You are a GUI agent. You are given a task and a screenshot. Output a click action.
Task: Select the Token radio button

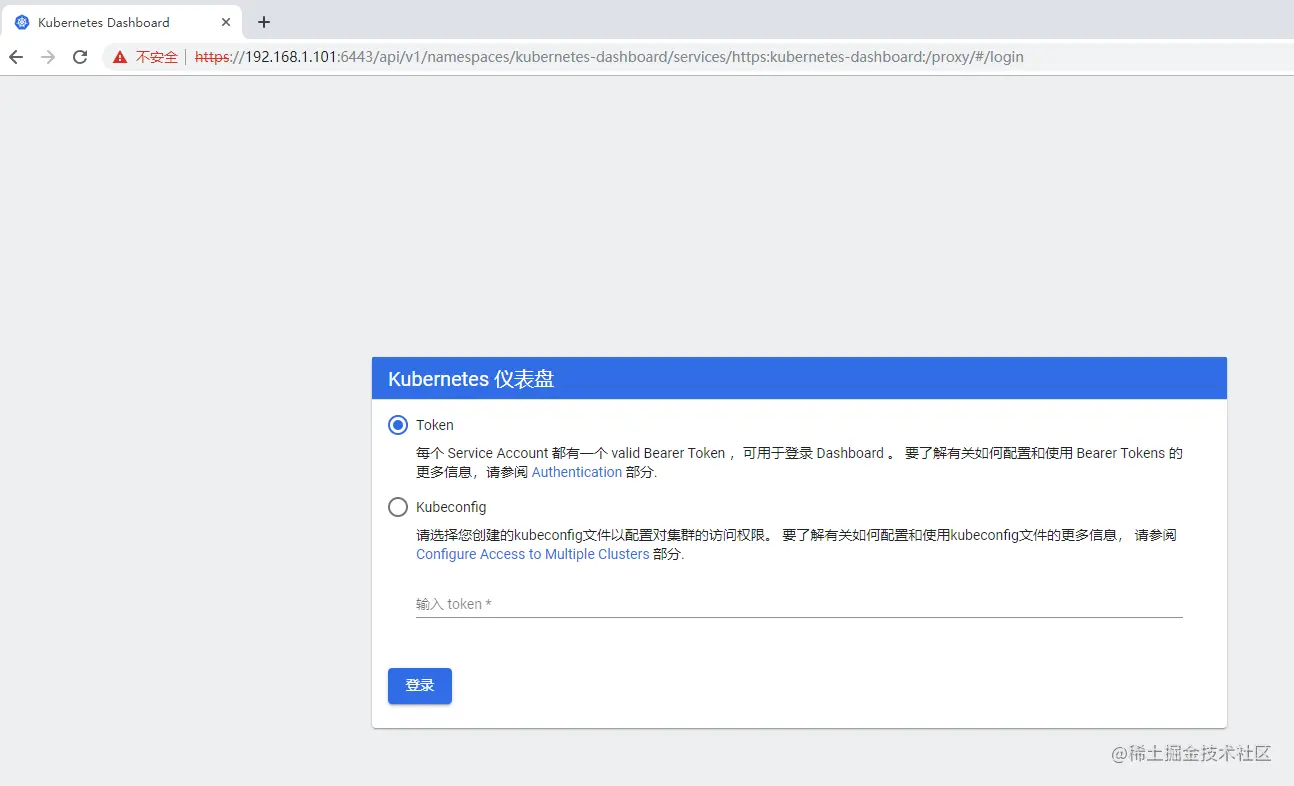coord(398,425)
